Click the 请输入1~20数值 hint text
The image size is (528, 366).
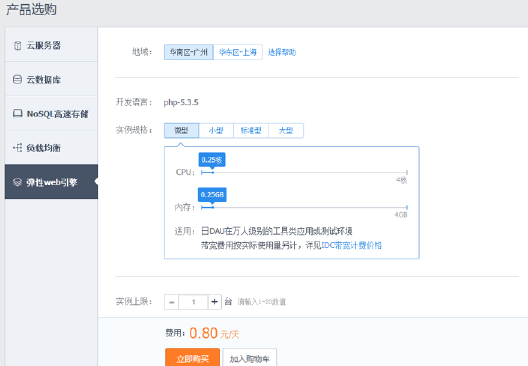click(x=262, y=302)
